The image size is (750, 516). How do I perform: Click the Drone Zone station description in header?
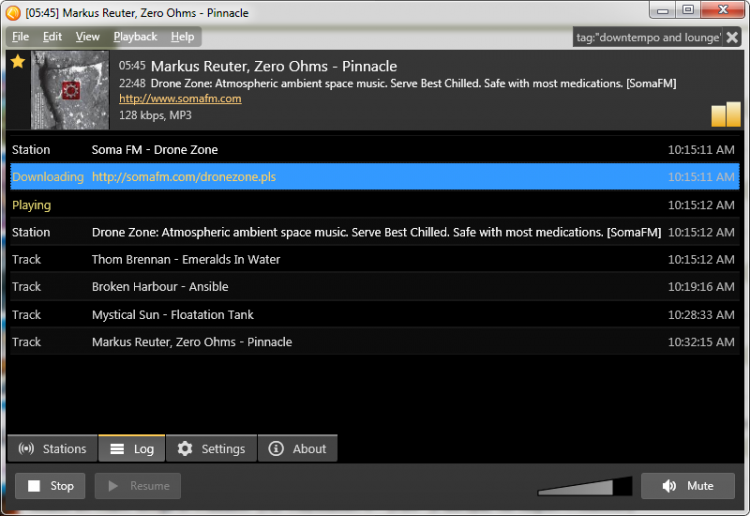pyautogui.click(x=413, y=84)
